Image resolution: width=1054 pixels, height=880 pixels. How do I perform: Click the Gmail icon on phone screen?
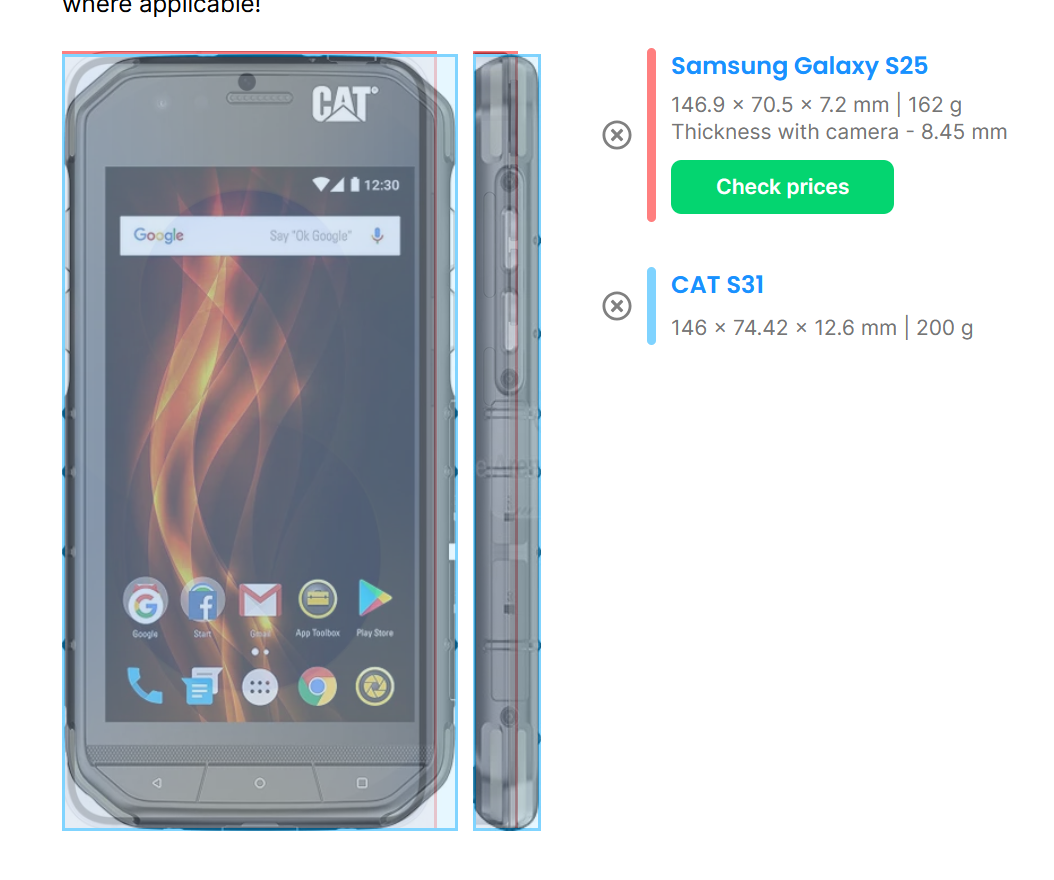tap(260, 599)
